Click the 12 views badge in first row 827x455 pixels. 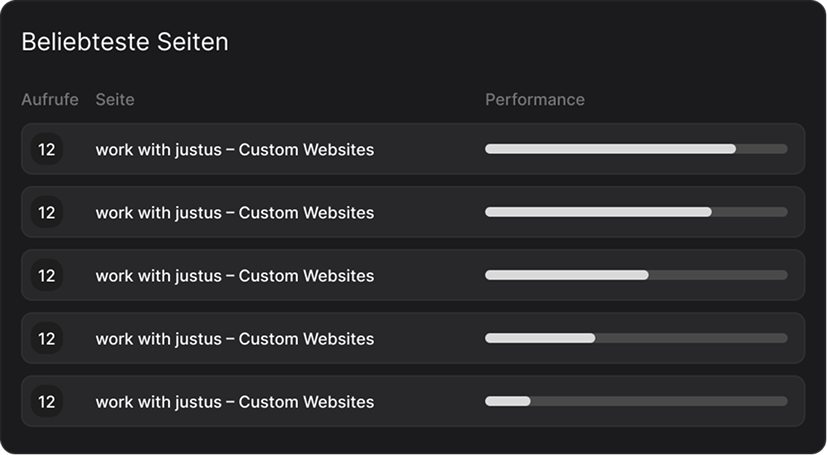point(46,149)
